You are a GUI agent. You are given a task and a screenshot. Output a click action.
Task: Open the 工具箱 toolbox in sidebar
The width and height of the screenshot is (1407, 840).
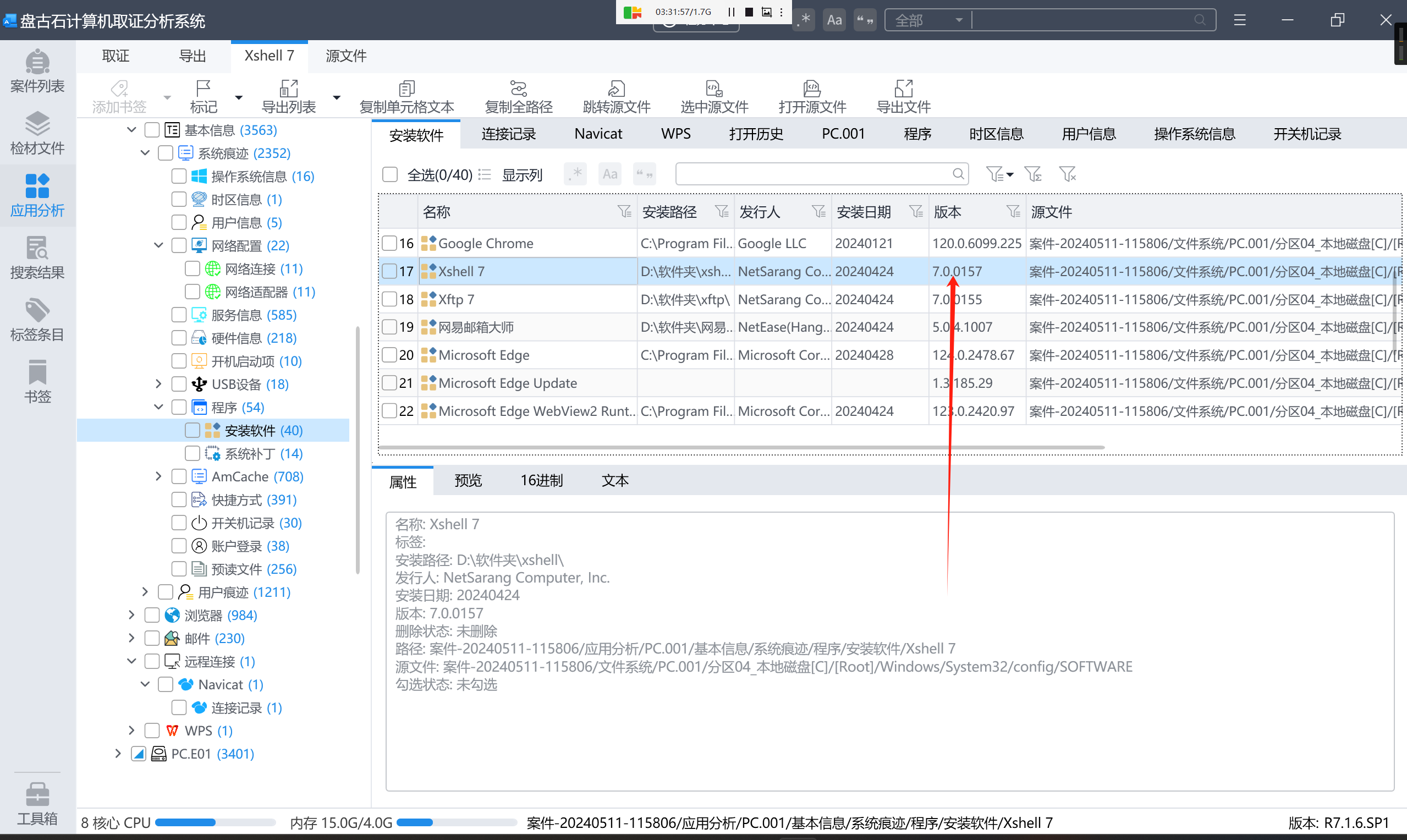pos(37,803)
